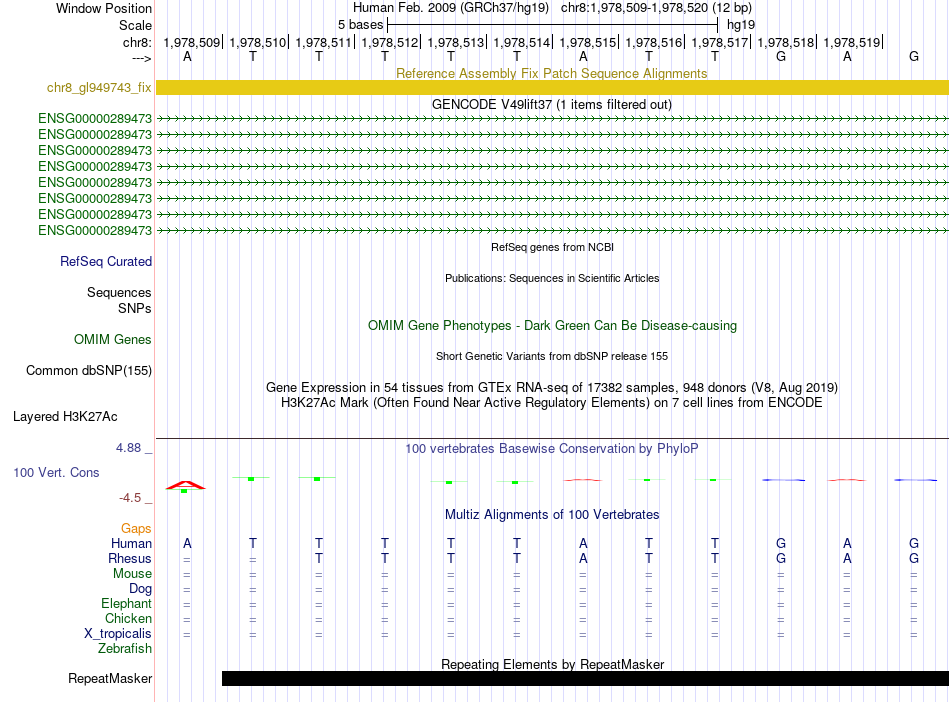
Task: Select the chr8: ruler label
Action: pos(137,42)
